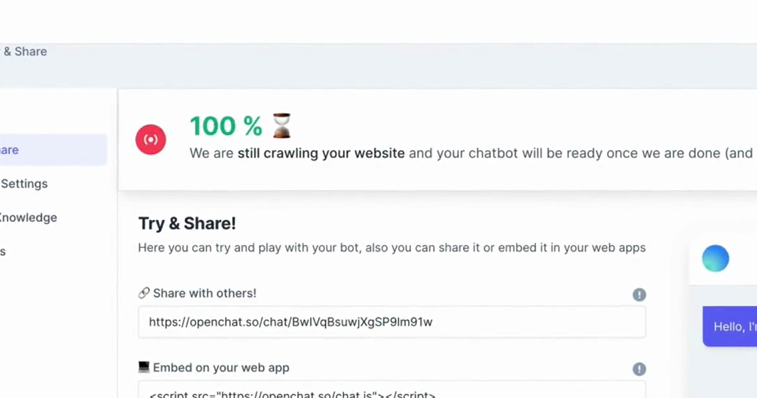The width and height of the screenshot is (757, 398).
Task: Click the still crawling your website notice
Action: tap(321, 153)
